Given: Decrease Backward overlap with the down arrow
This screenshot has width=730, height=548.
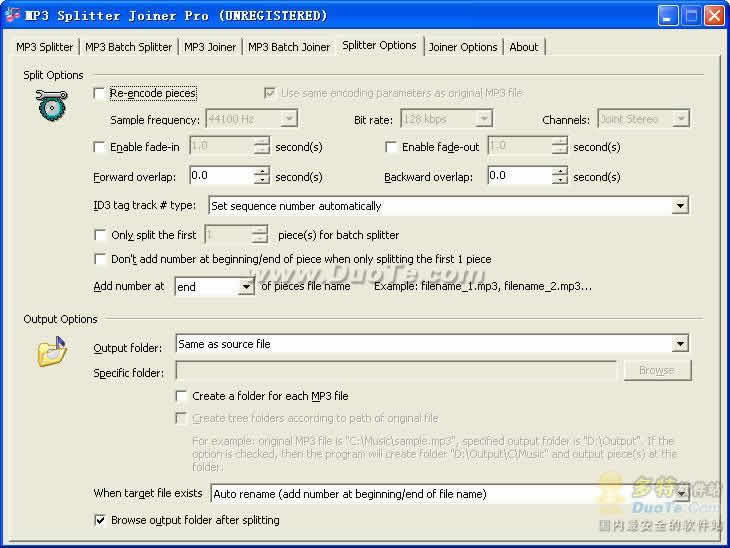Looking at the screenshot, I should point(559,181).
